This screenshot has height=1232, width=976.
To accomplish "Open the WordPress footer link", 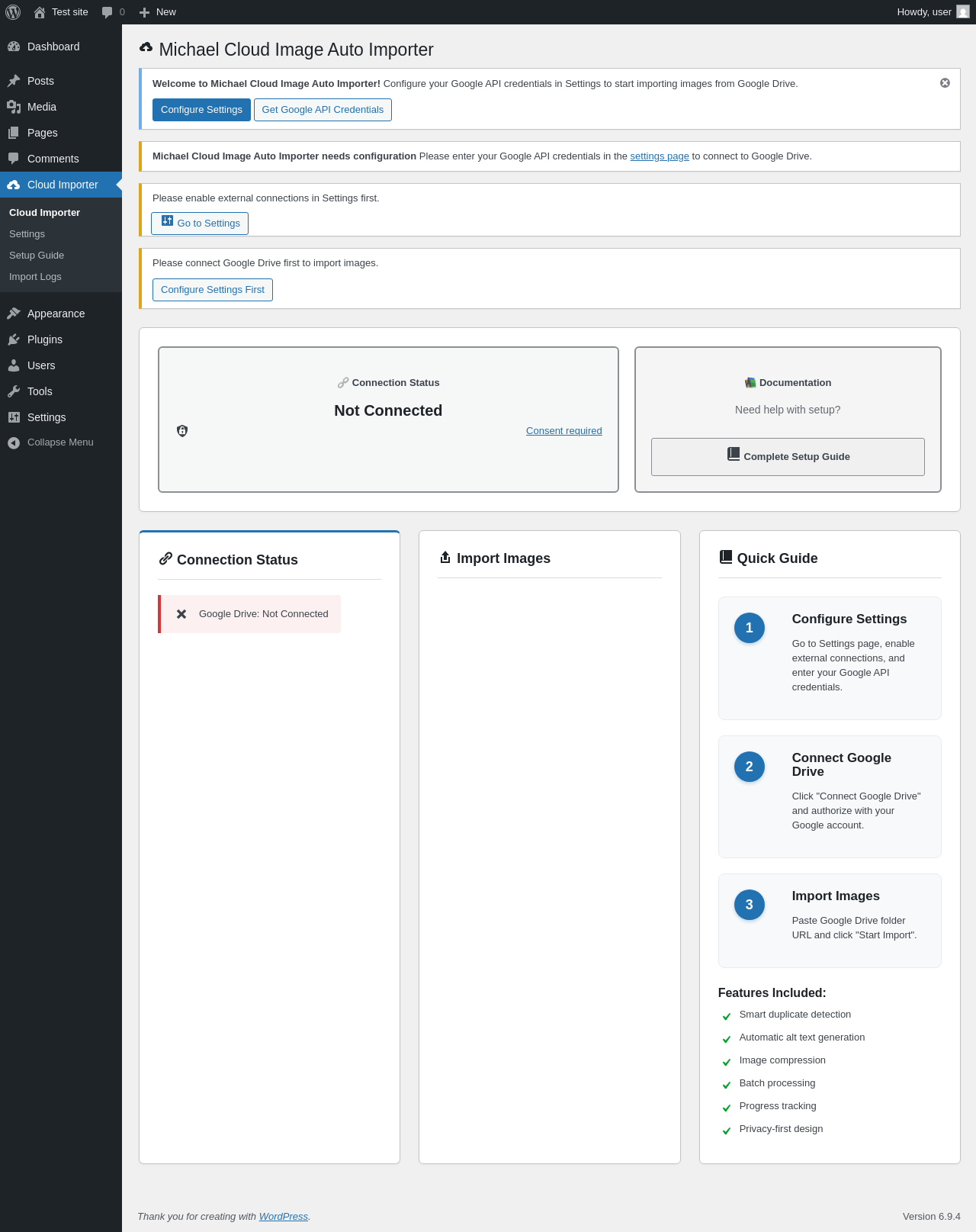I will [284, 1217].
